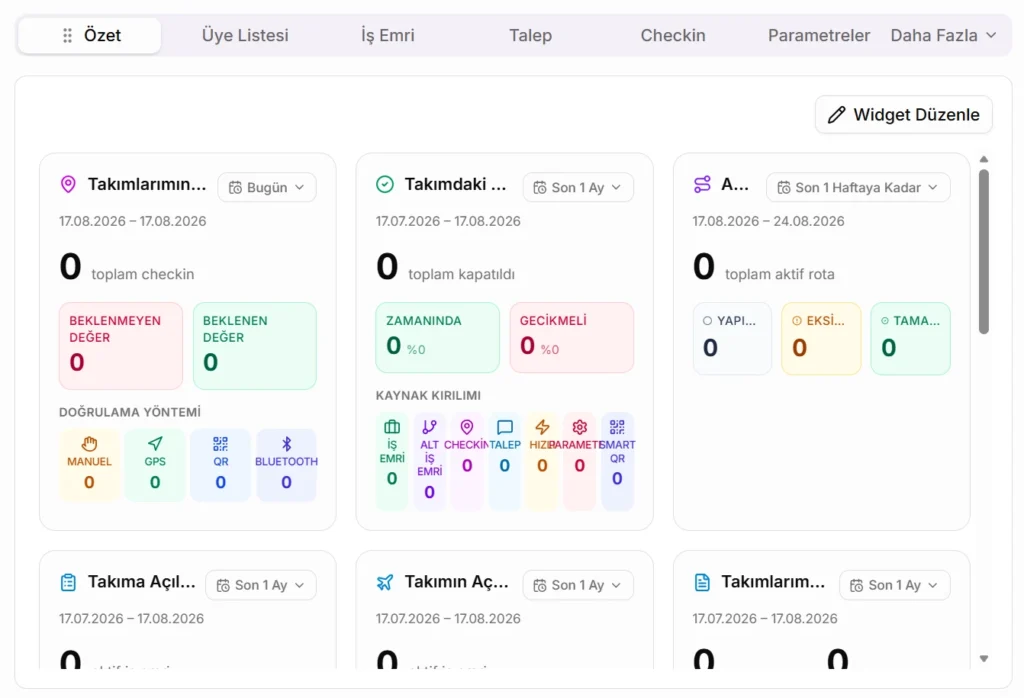Image resolution: width=1024 pixels, height=698 pixels.
Task: Click the GPS arrow icon
Action: tap(155, 444)
